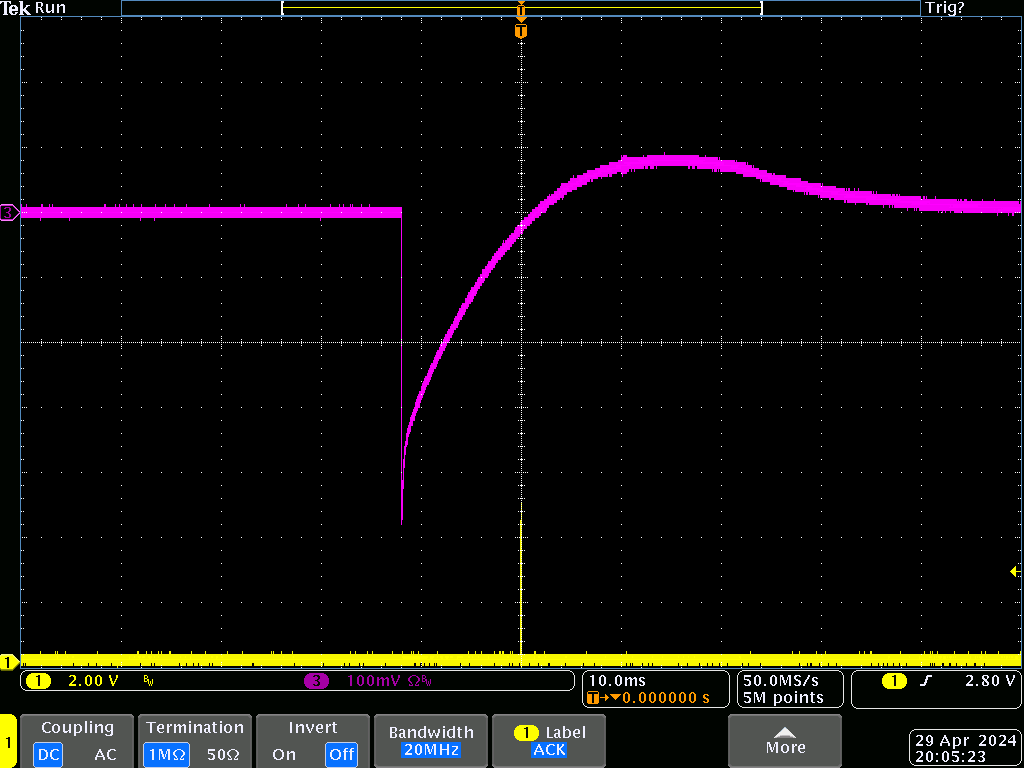The height and width of the screenshot is (768, 1024).
Task: Switch coupling to AC
Action: [x=105, y=754]
